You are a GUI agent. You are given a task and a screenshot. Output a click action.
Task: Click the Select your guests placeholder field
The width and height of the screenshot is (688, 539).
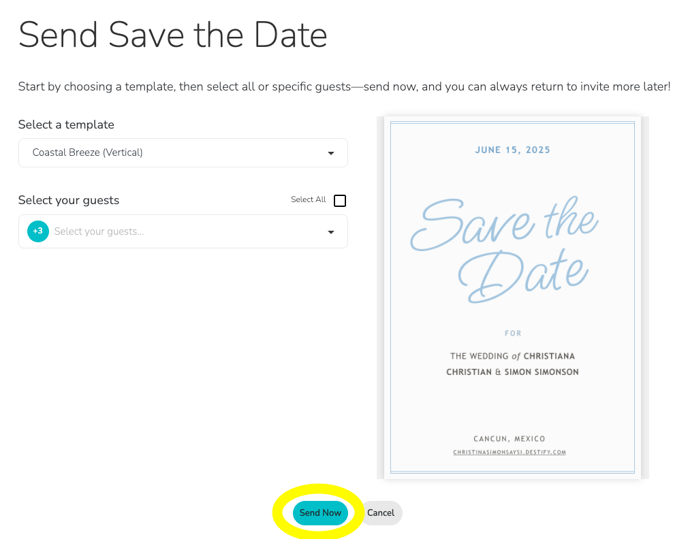coord(183,231)
